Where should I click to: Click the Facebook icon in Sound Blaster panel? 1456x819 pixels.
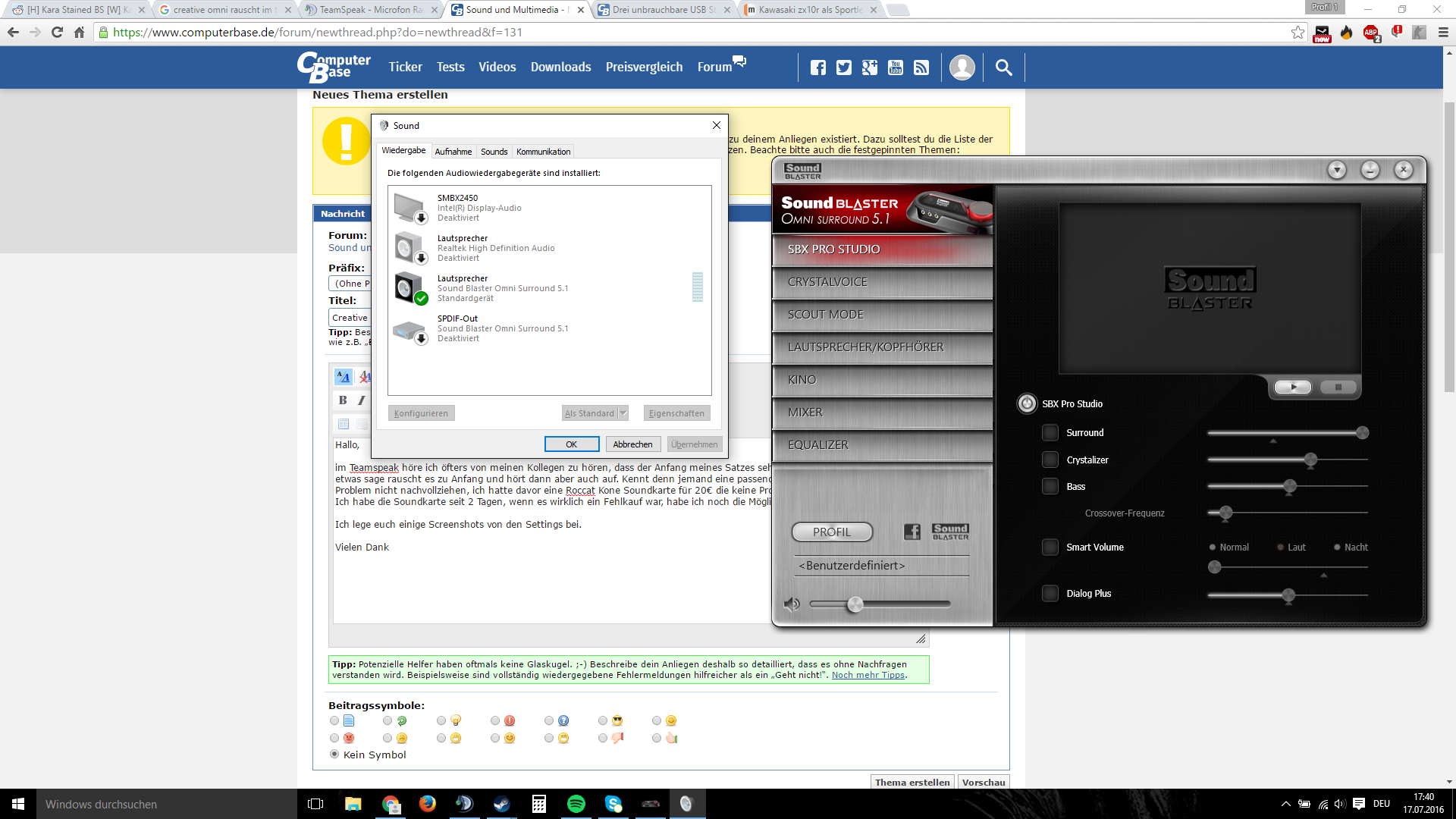coord(912,532)
